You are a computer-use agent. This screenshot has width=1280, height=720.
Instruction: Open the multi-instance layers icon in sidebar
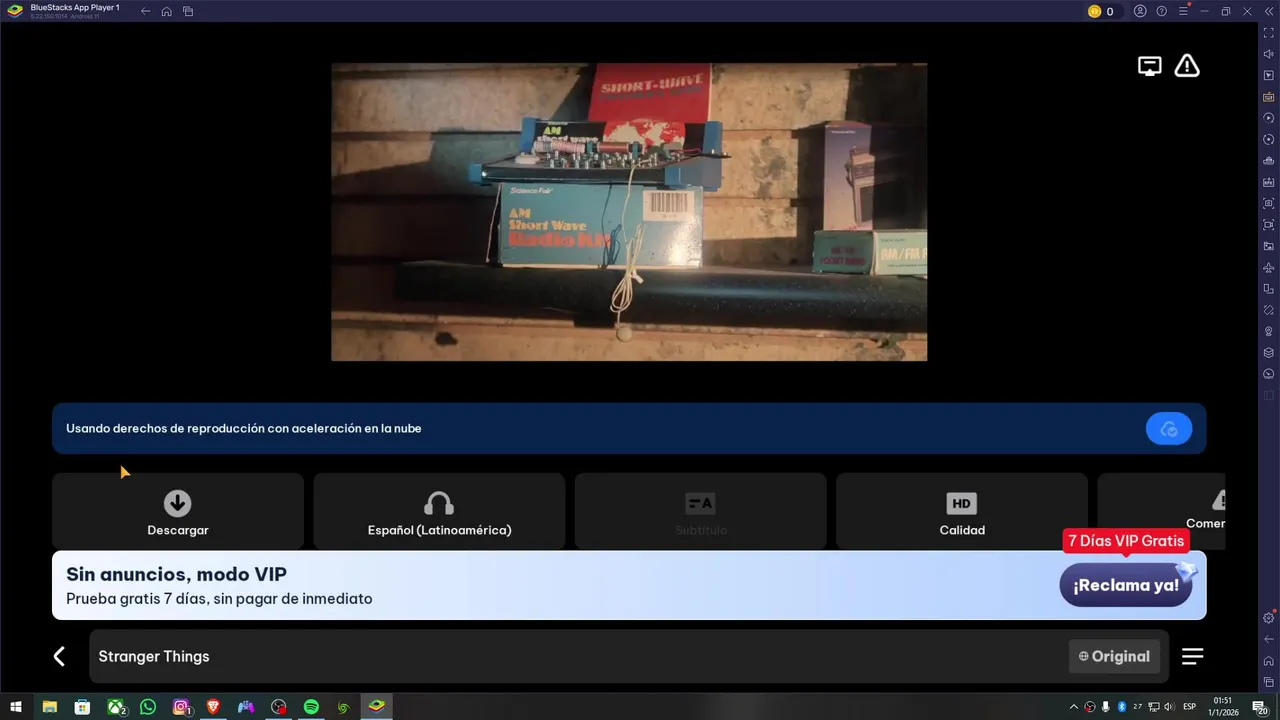[1269, 353]
